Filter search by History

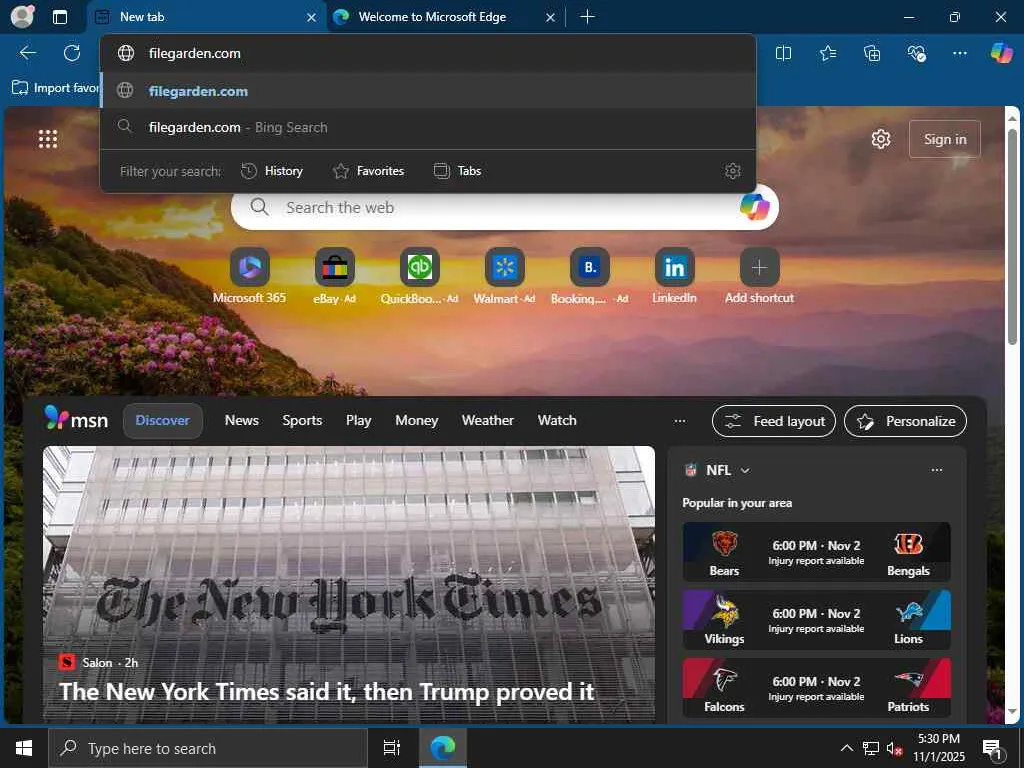272,171
